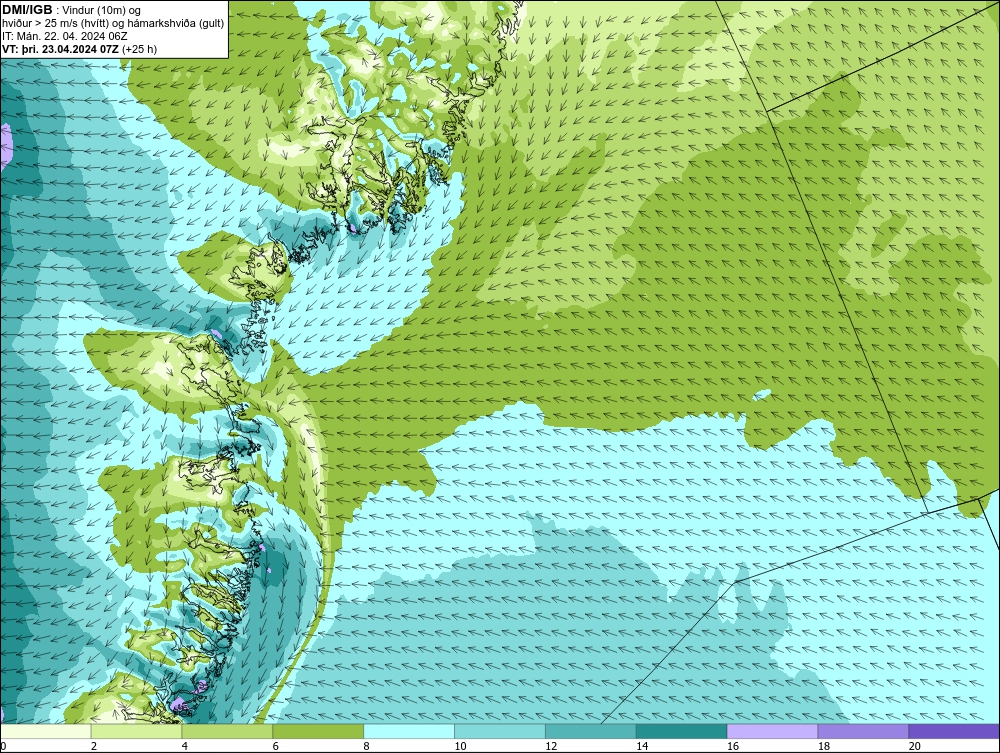Click the legend label '0'
The image size is (1000, 753).
[x=3, y=746]
